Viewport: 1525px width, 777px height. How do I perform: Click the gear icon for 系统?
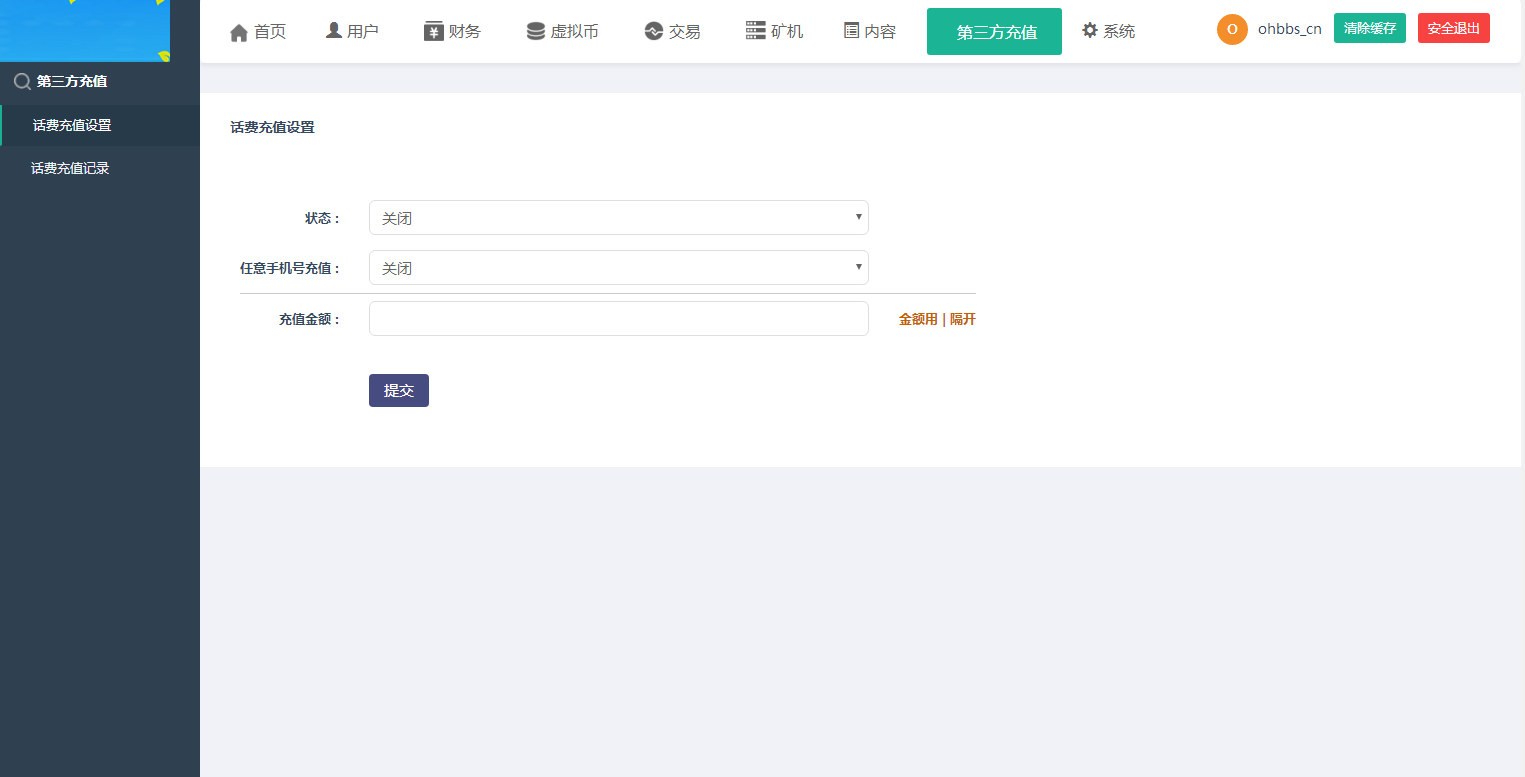(x=1090, y=31)
